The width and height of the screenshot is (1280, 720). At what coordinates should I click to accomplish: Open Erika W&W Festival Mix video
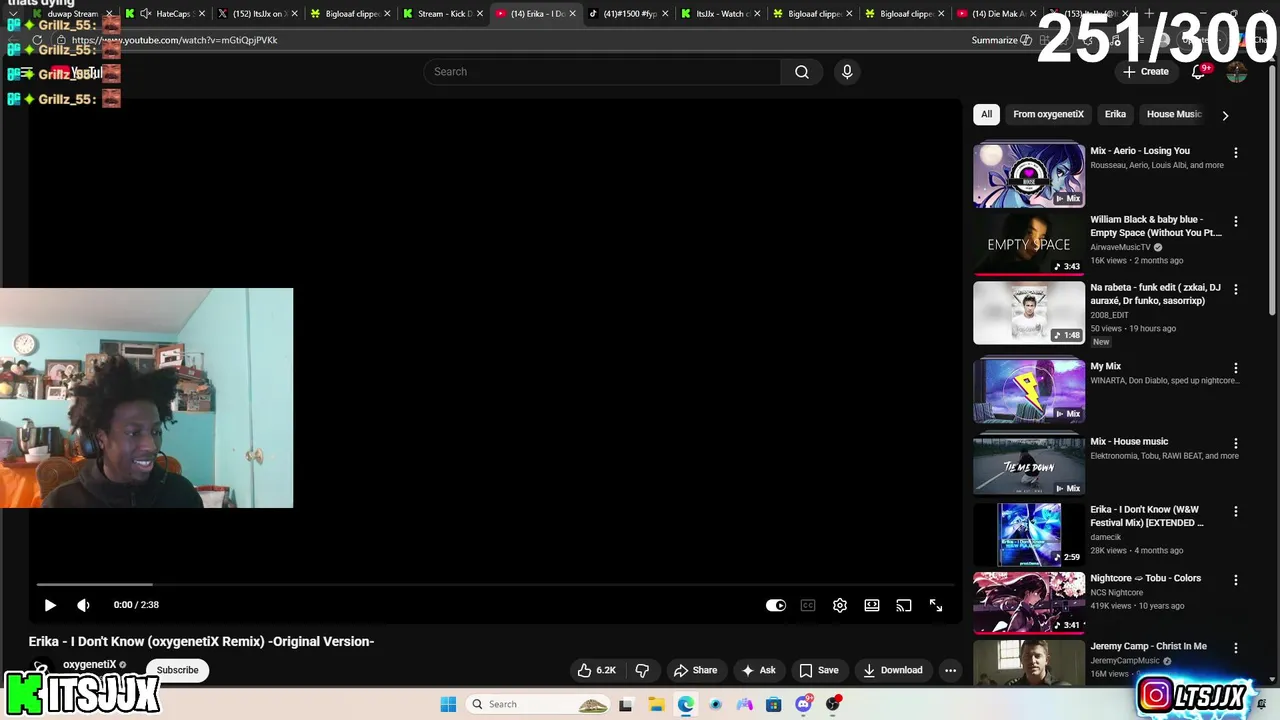1029,534
